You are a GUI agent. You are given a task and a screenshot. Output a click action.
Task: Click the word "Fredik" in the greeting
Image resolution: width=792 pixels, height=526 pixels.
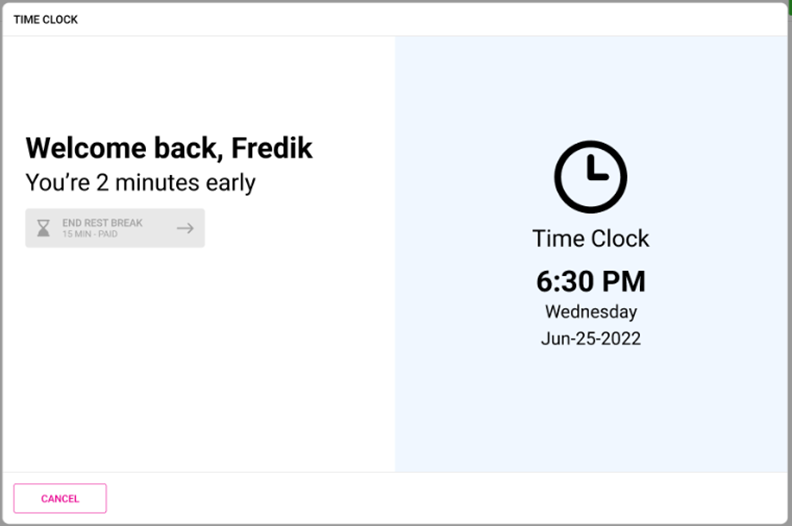(272, 148)
